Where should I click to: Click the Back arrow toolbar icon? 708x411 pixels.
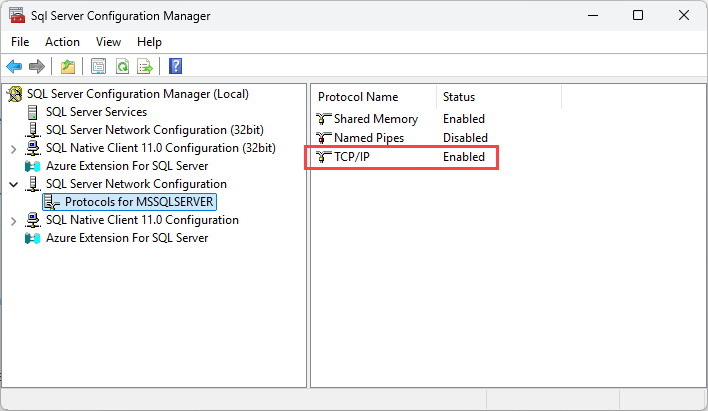[x=14, y=67]
